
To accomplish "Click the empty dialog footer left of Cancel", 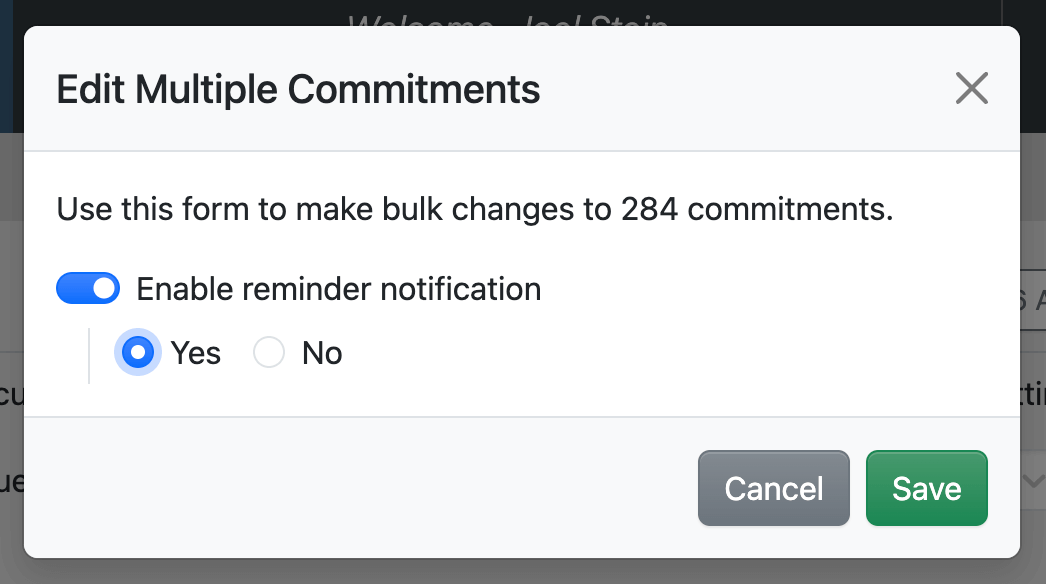I will coord(350,488).
